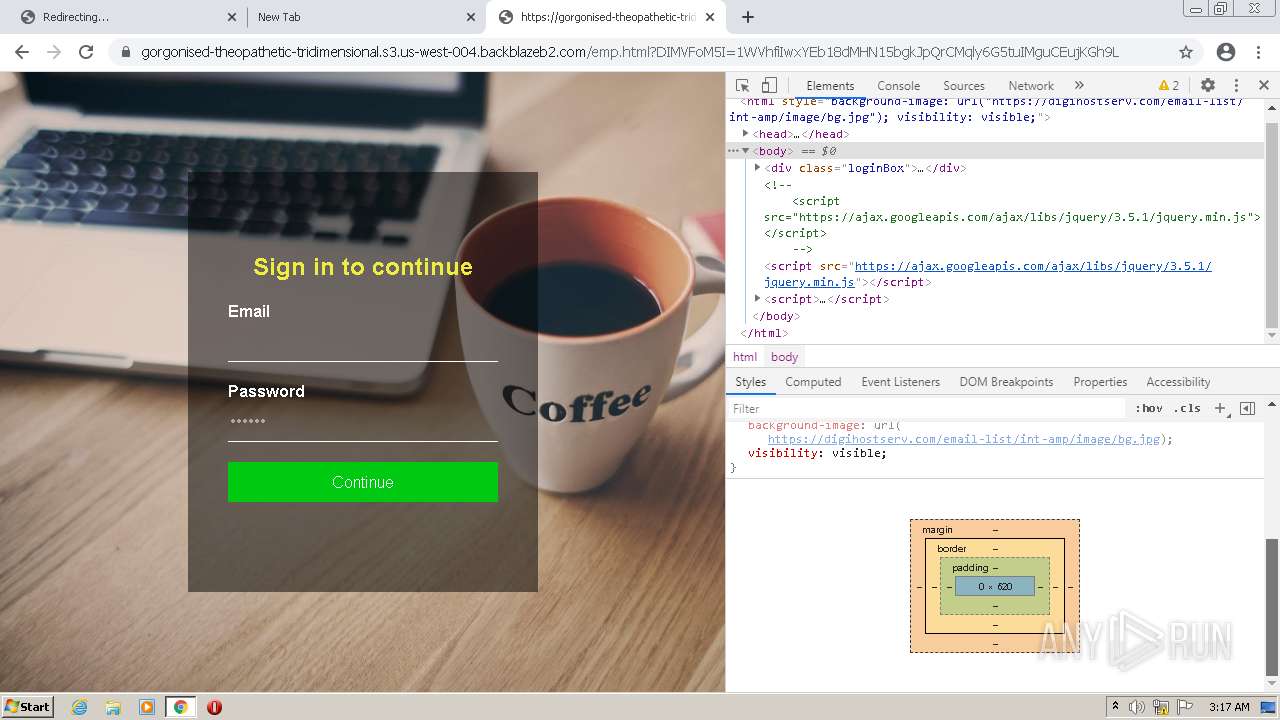Close the active gorgonised browser tab

coord(710,17)
